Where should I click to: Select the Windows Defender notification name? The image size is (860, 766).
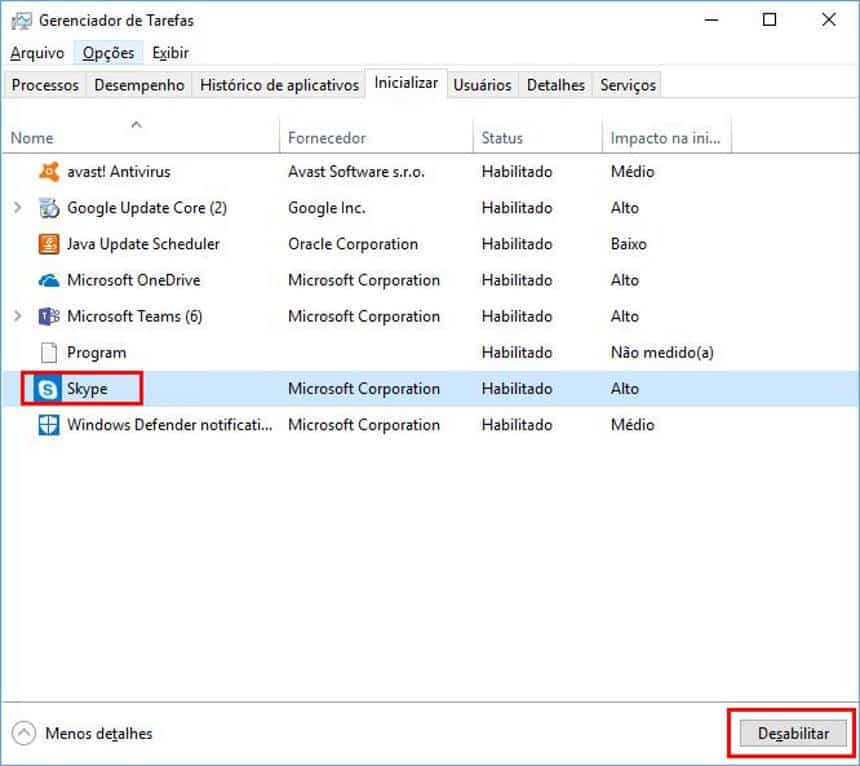(x=169, y=425)
